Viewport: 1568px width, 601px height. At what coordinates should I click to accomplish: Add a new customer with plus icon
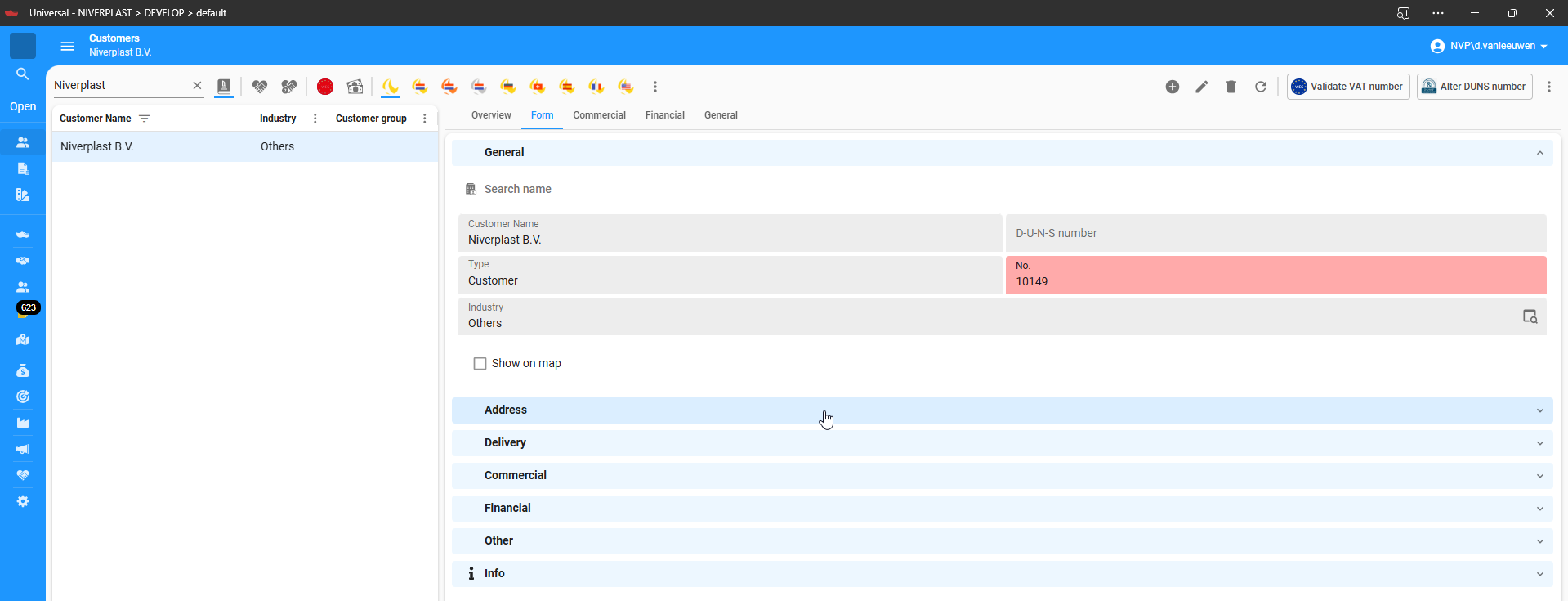point(1173,87)
